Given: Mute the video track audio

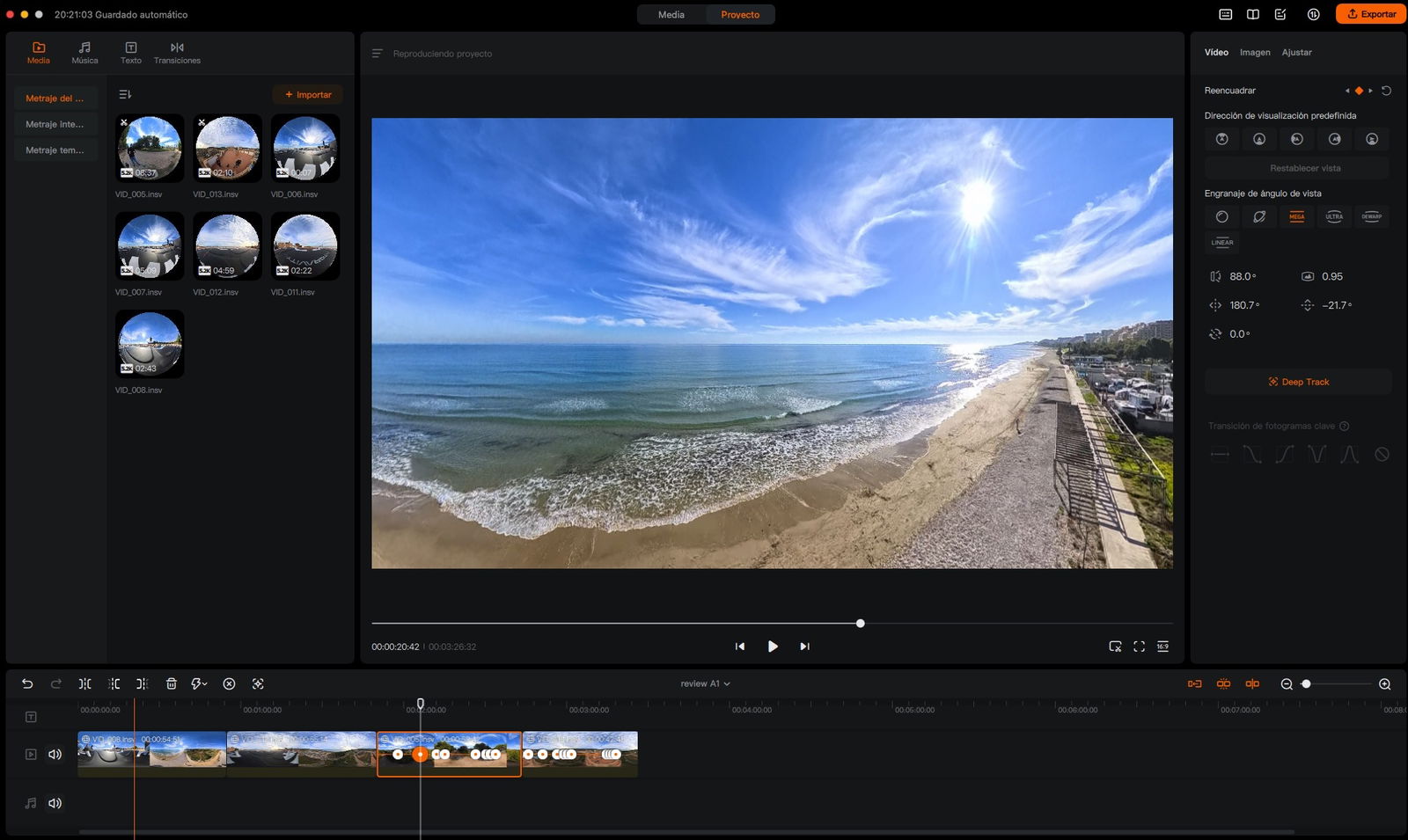Looking at the screenshot, I should click(55, 754).
